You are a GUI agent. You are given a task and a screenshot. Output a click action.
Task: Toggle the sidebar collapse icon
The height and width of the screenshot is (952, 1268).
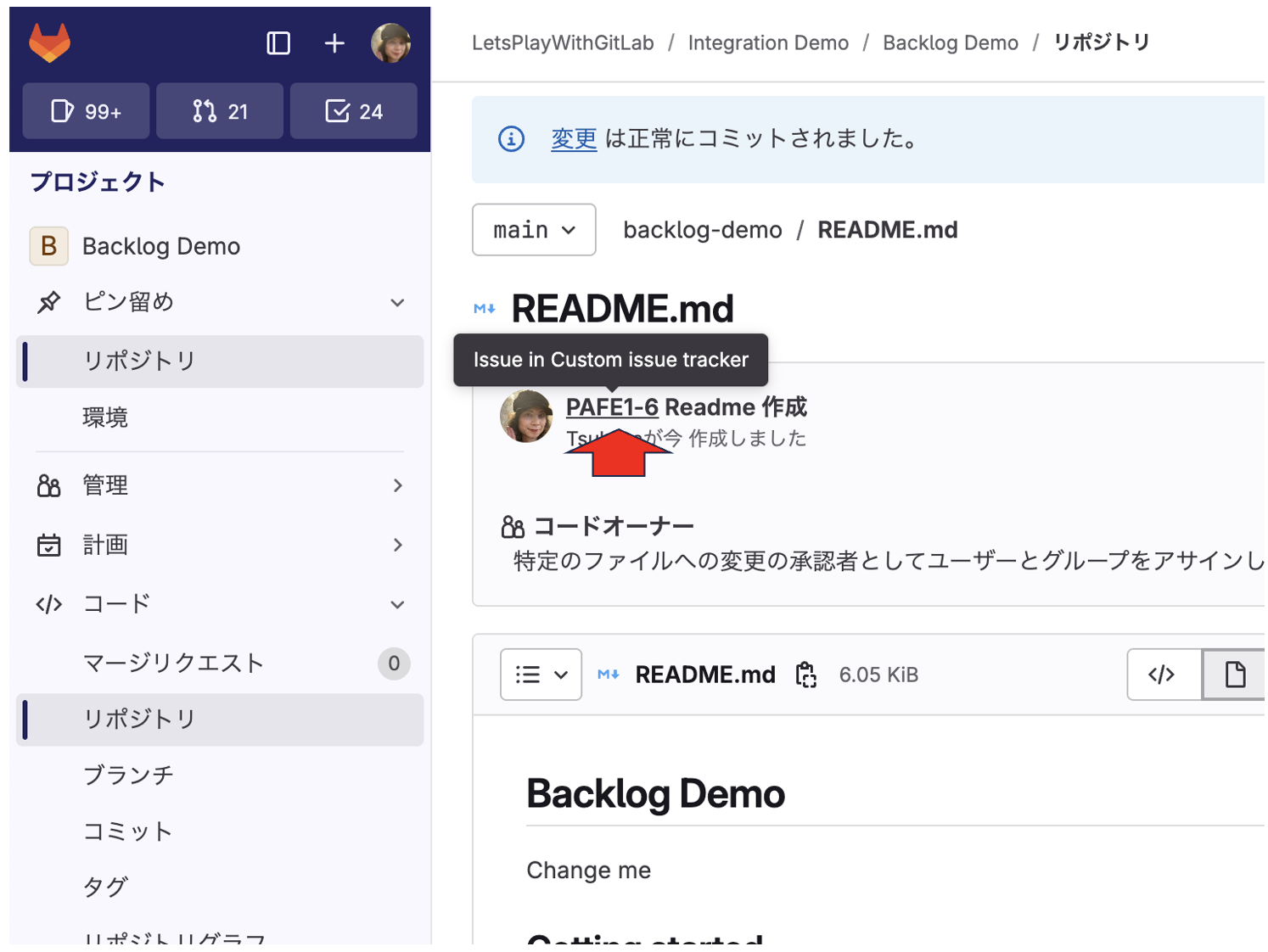tap(278, 43)
